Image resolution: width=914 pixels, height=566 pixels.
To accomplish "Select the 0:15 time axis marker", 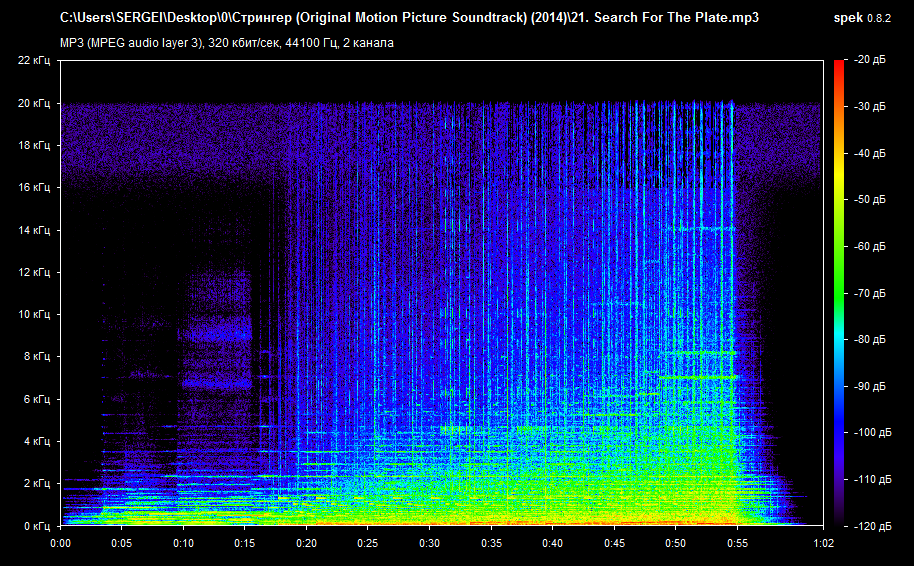I will pyautogui.click(x=245, y=543).
